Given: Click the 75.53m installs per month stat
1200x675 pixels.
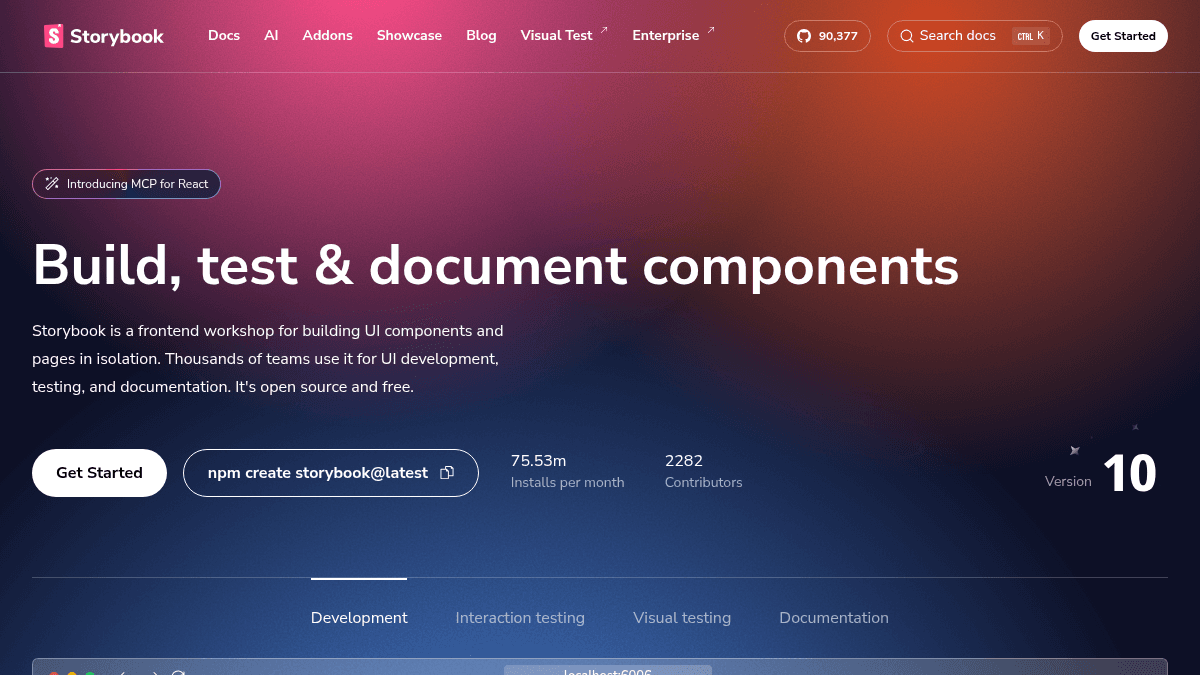Looking at the screenshot, I should [x=567, y=471].
